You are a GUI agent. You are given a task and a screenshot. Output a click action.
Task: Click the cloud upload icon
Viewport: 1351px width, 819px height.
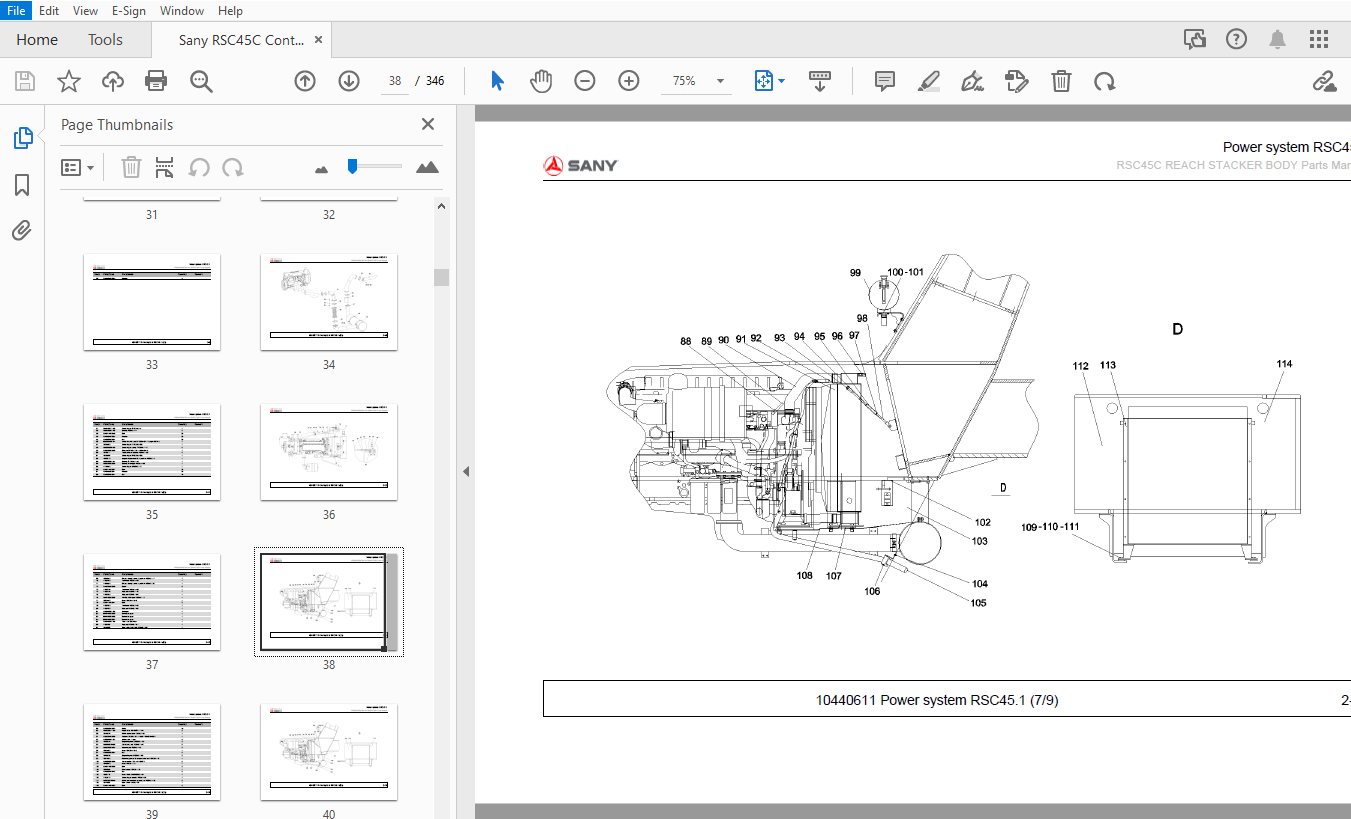(113, 81)
